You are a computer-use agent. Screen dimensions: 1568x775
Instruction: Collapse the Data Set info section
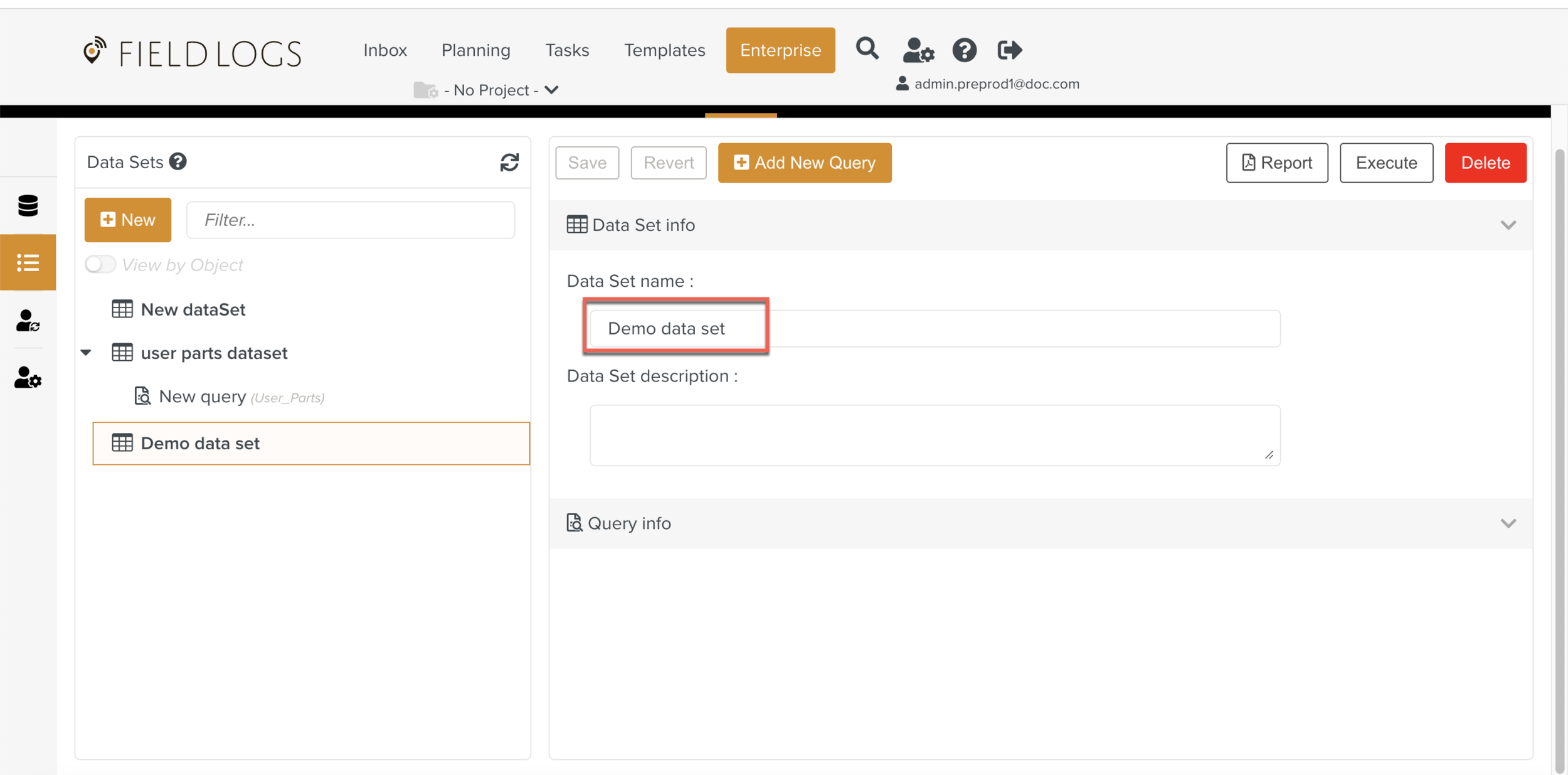click(1508, 225)
